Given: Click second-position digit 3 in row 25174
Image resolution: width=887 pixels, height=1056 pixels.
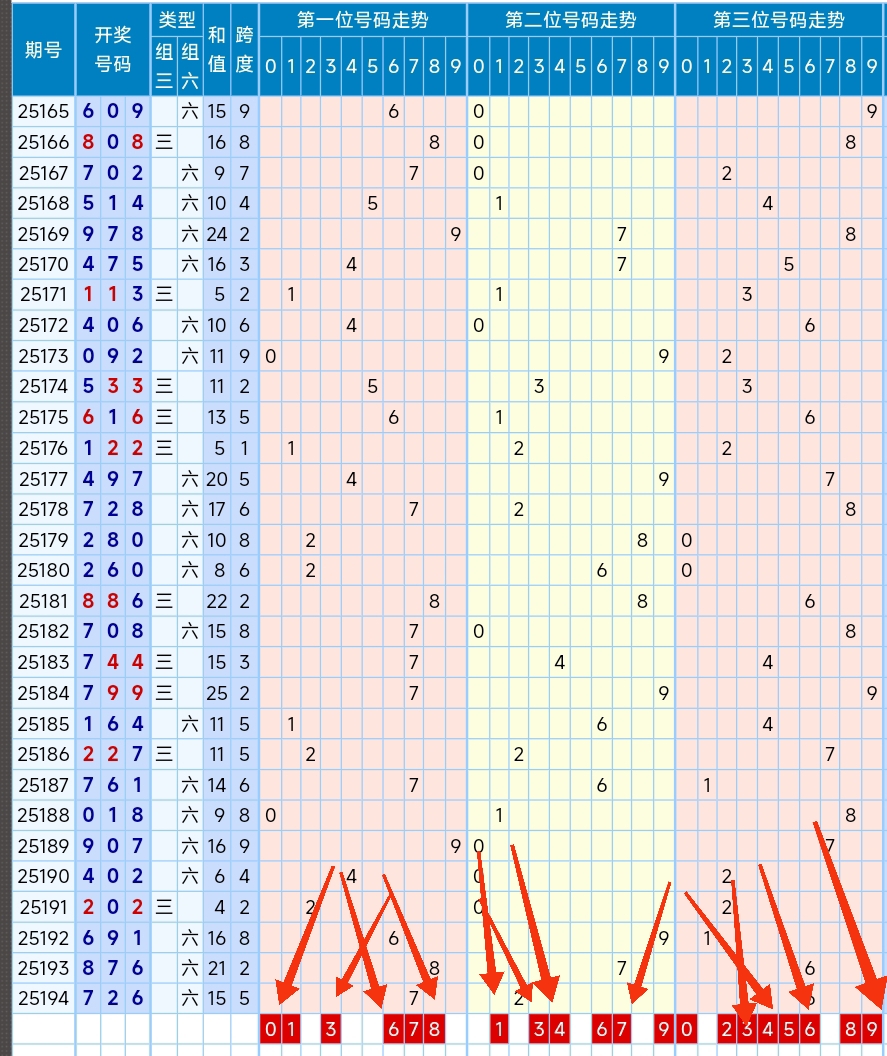Looking at the screenshot, I should coord(539,386).
